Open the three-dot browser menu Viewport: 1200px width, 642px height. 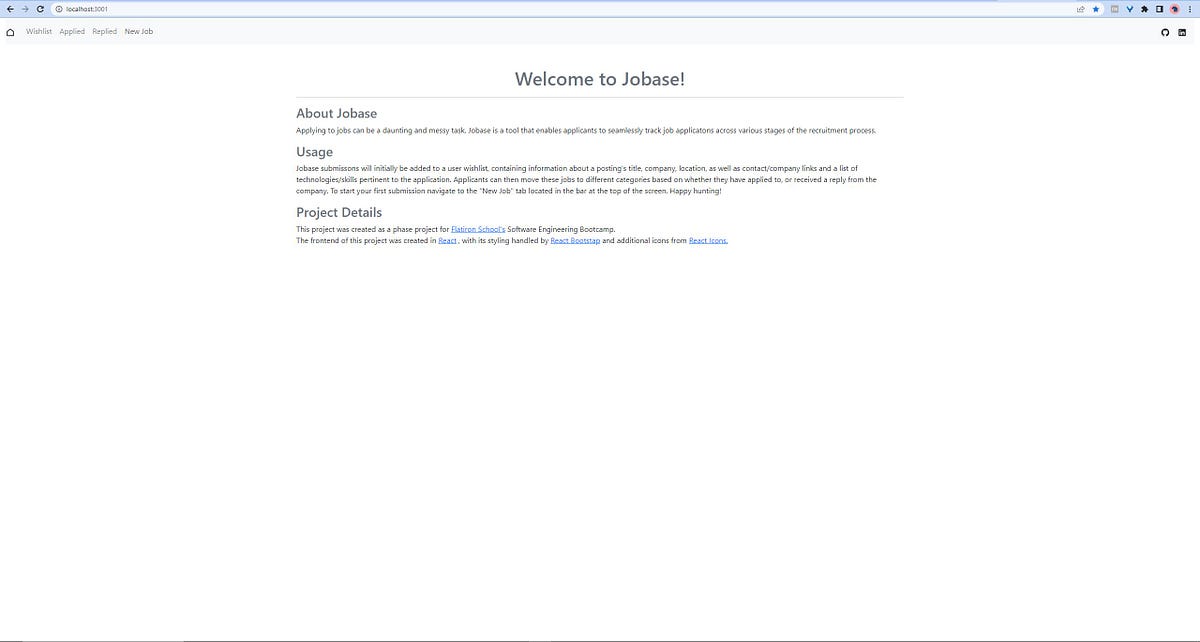point(1190,8)
